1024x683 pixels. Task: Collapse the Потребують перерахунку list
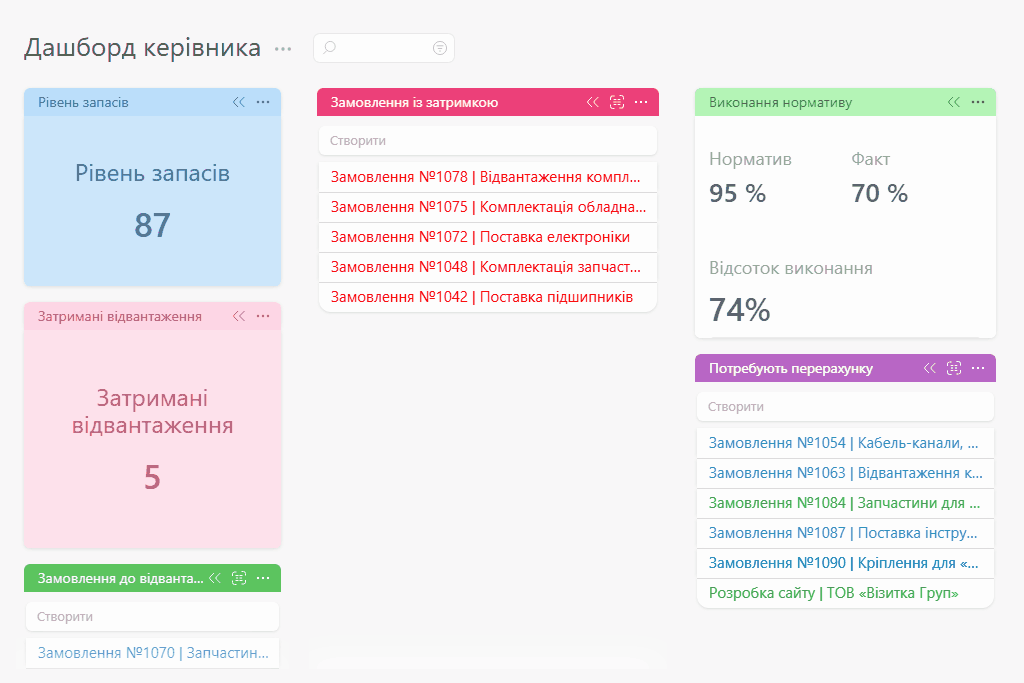tap(930, 368)
